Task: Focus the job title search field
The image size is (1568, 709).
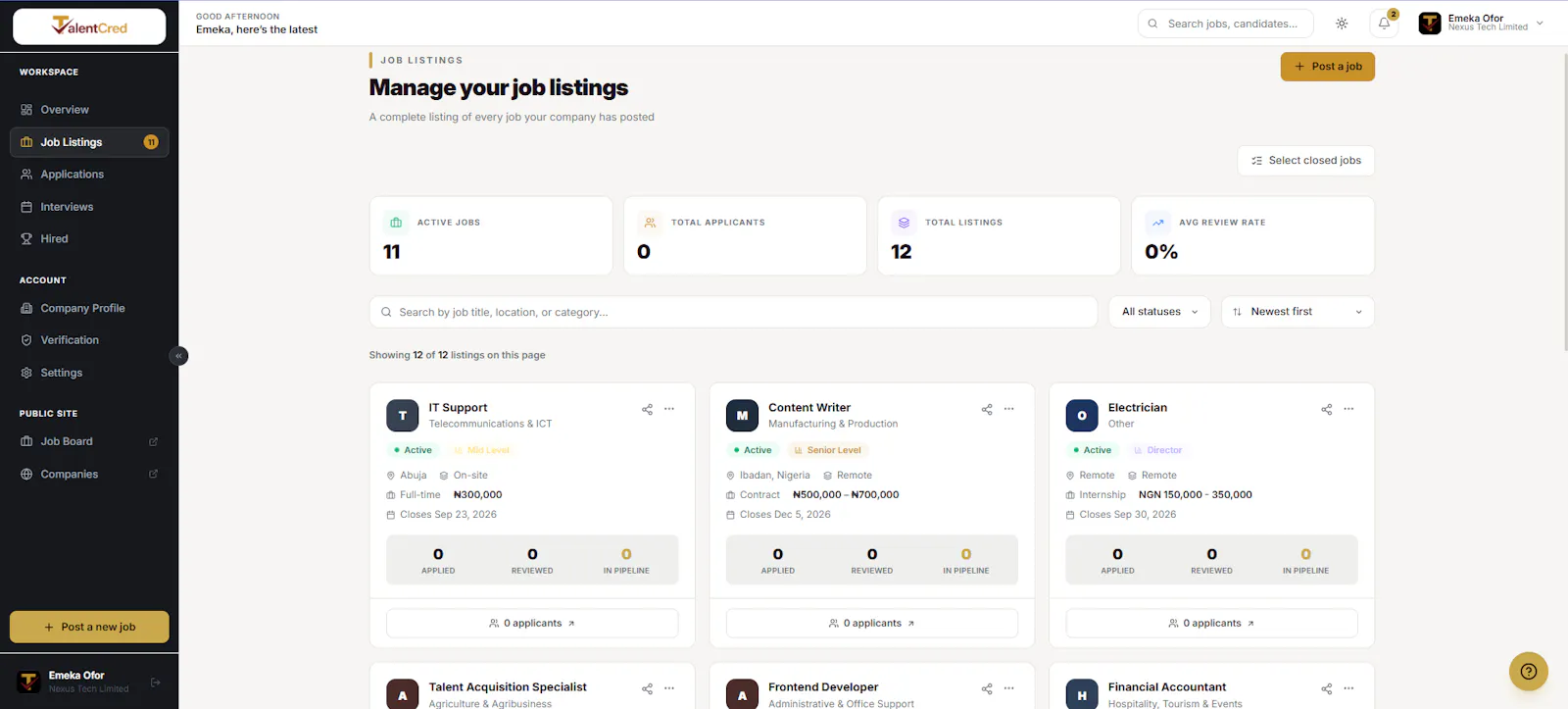Action: [733, 312]
